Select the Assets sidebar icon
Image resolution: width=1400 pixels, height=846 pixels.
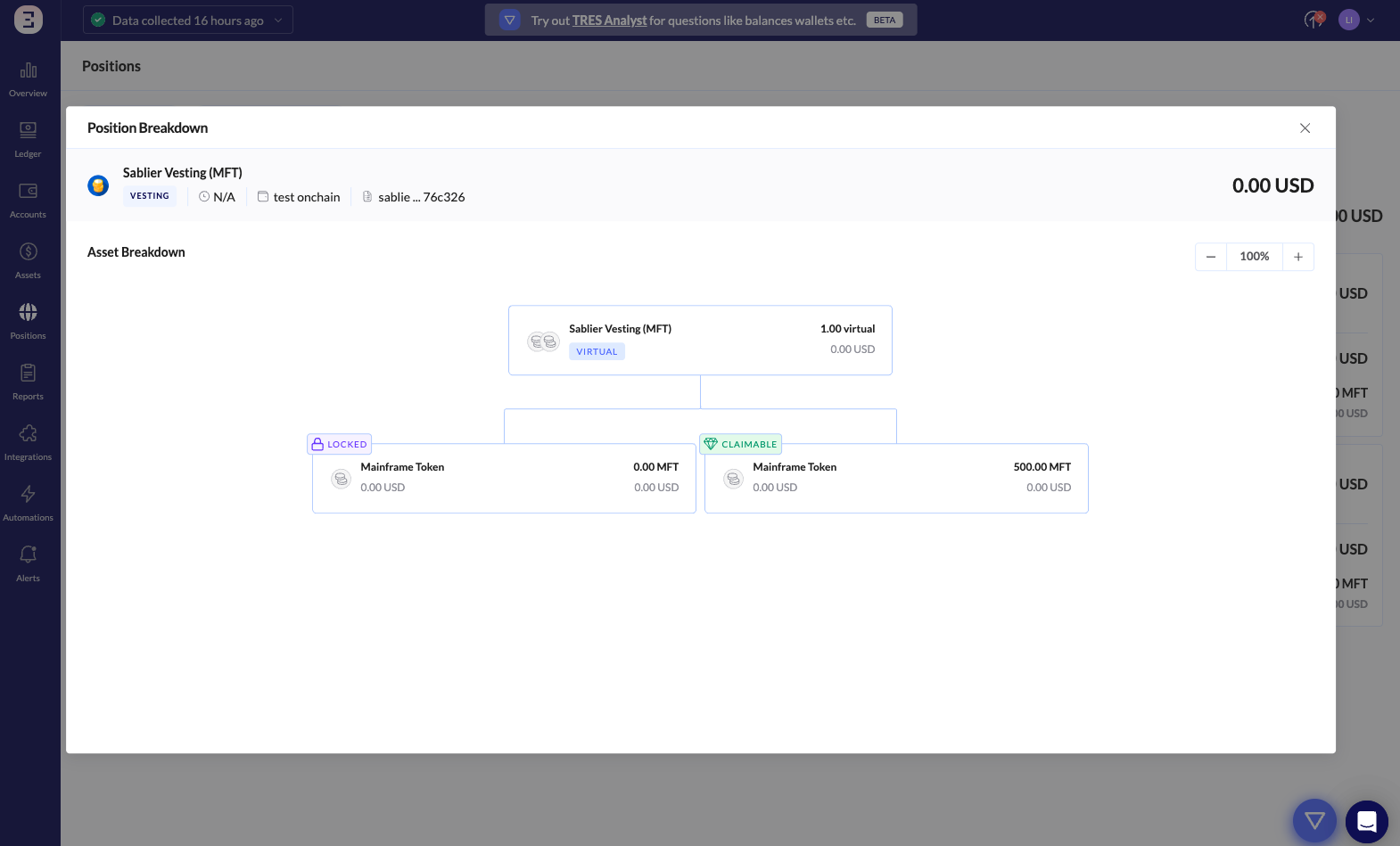(29, 253)
